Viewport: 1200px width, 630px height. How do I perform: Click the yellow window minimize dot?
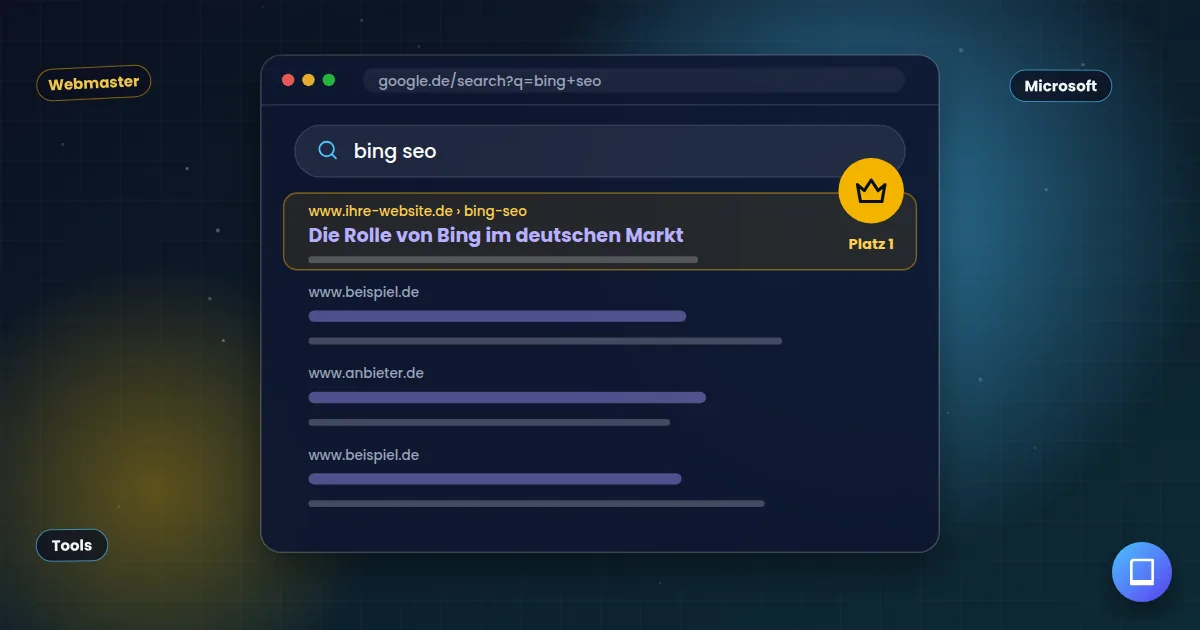coord(308,80)
